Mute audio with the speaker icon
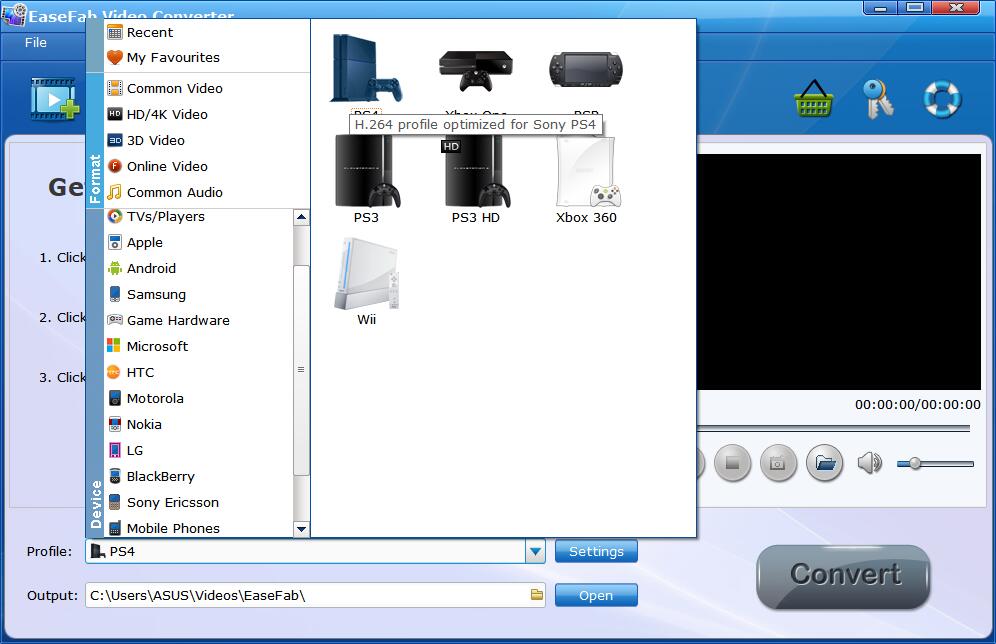996x644 pixels. point(870,463)
